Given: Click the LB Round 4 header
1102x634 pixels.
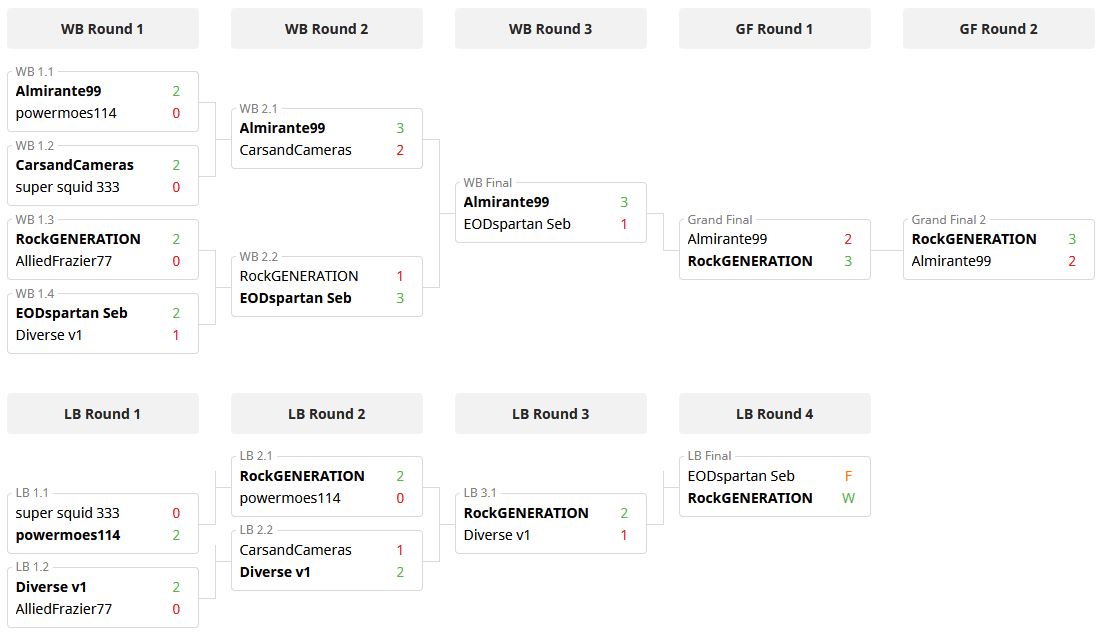Looking at the screenshot, I should pos(774,414).
